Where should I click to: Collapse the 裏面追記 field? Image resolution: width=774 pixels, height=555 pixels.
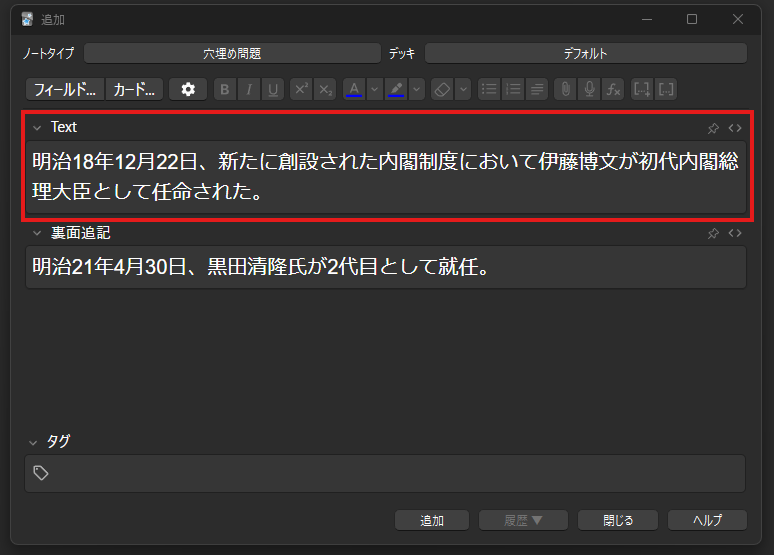[x=37, y=233]
